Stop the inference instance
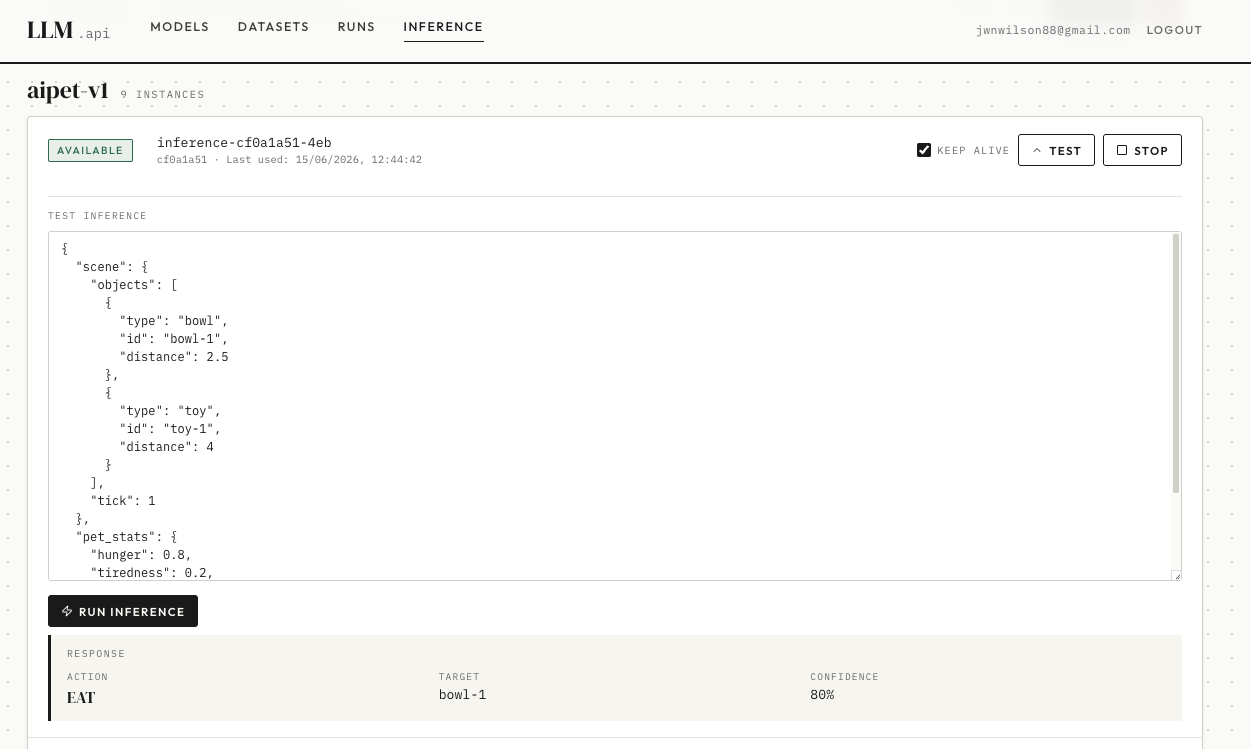This screenshot has width=1251, height=749. point(1142,150)
